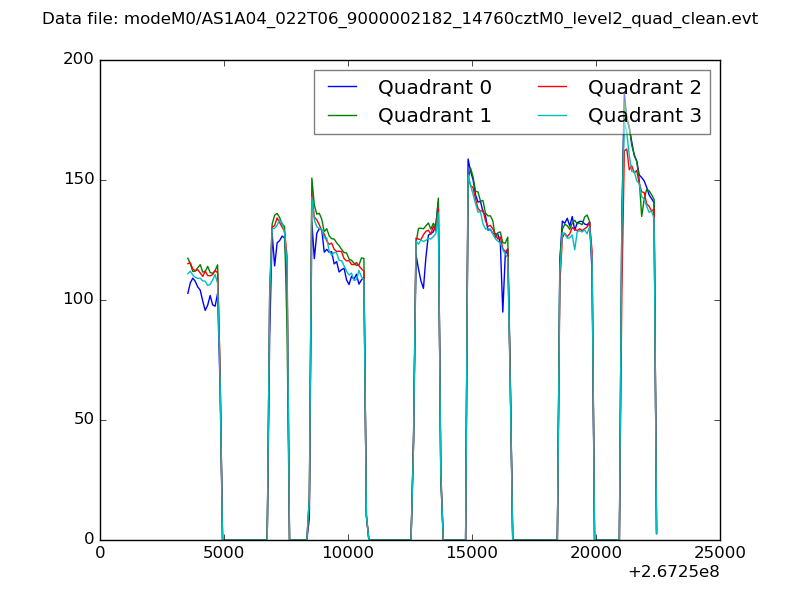The width and height of the screenshot is (800, 600).
Task: Click the 25000 tick label on x-axis
Action: tap(720, 552)
